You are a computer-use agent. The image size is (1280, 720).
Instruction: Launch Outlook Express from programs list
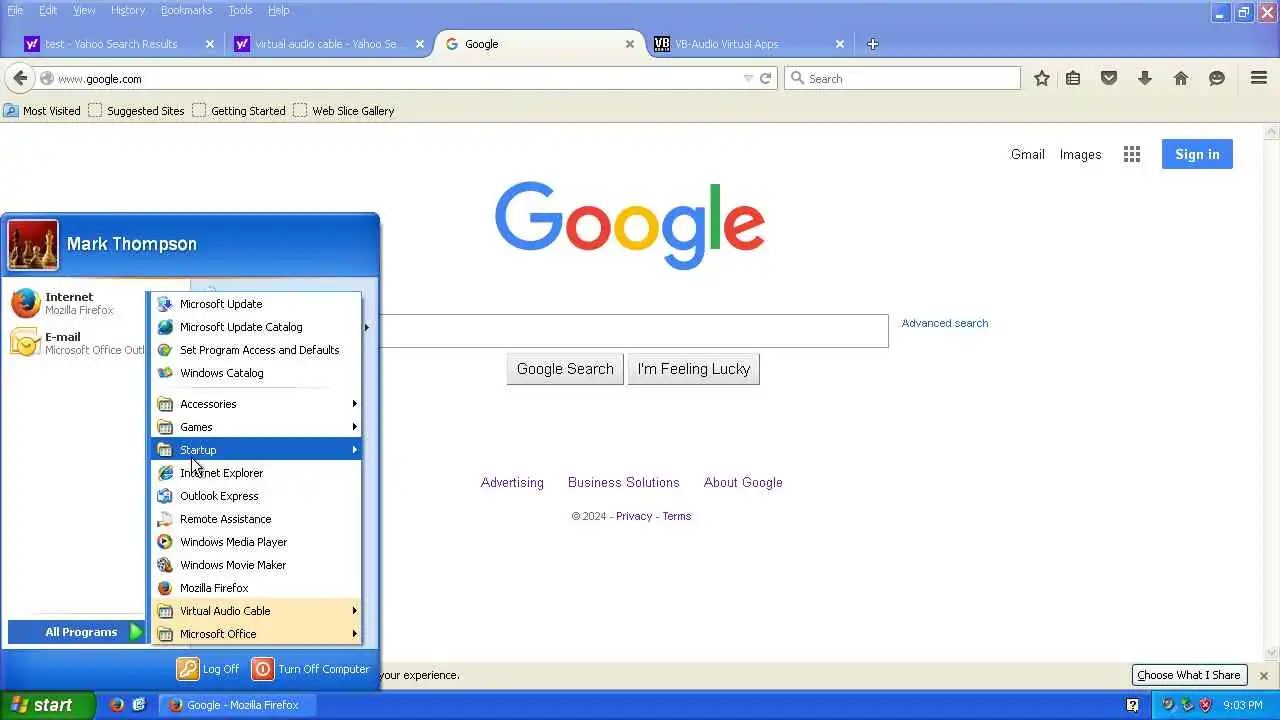click(x=256, y=496)
